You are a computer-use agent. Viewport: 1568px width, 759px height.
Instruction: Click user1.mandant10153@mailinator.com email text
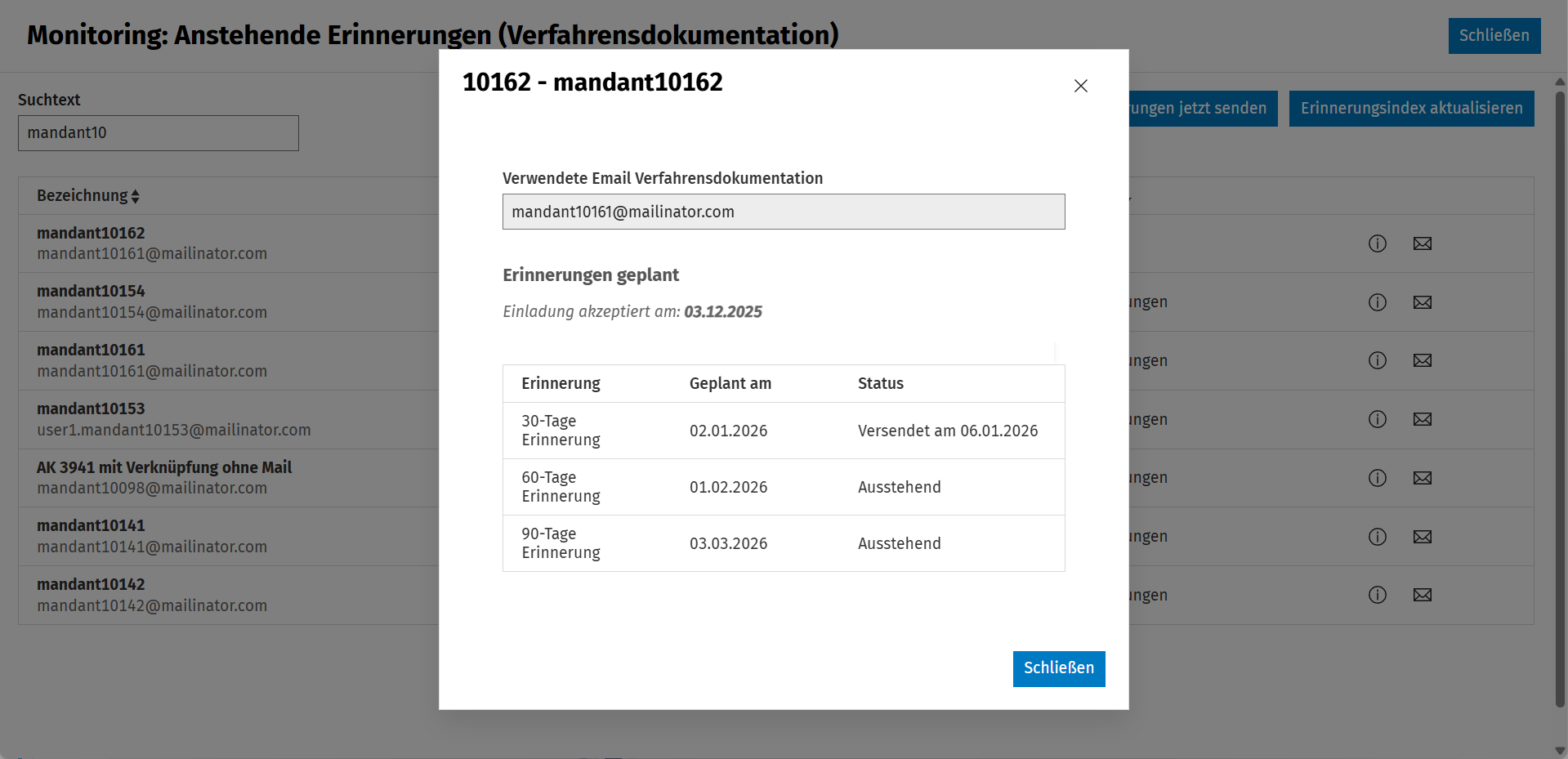tap(174, 430)
